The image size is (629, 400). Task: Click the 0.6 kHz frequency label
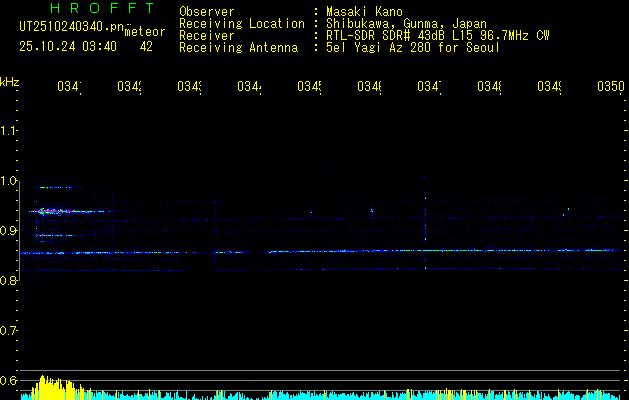pyautogui.click(x=9, y=380)
